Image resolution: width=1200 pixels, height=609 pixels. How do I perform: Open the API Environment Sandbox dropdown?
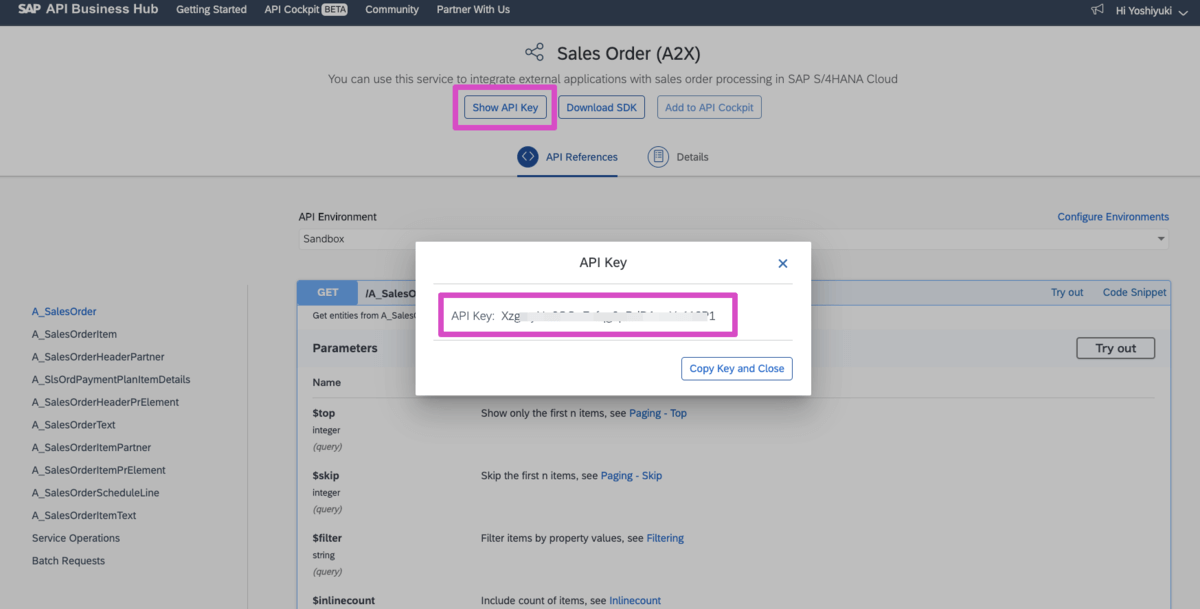tap(733, 239)
